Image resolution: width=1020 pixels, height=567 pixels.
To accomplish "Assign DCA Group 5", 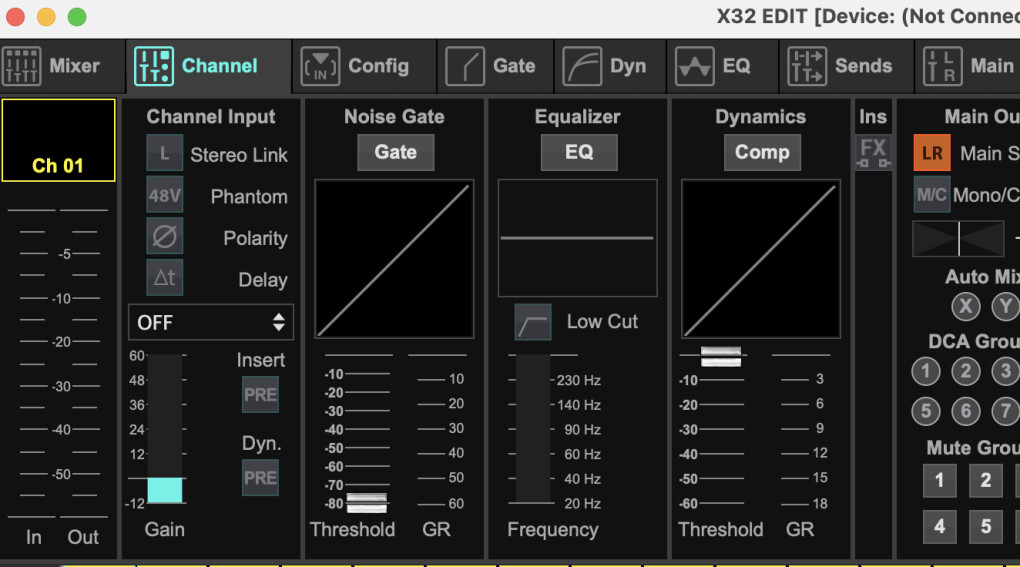I will 926,411.
